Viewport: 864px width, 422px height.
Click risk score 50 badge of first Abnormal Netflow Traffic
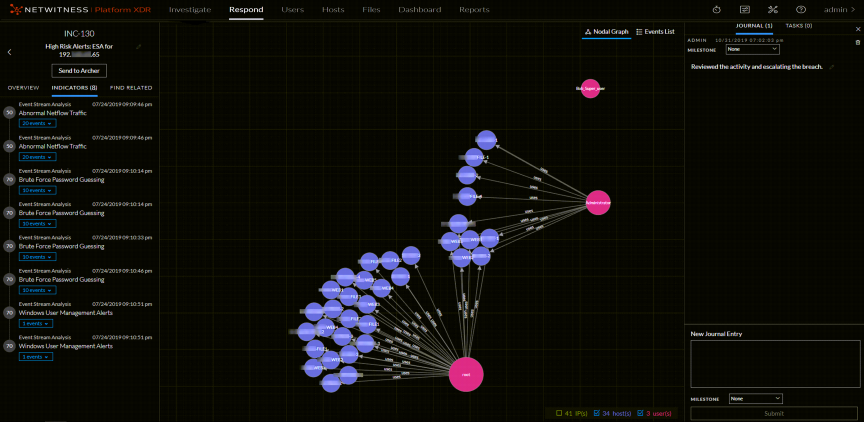click(x=9, y=112)
